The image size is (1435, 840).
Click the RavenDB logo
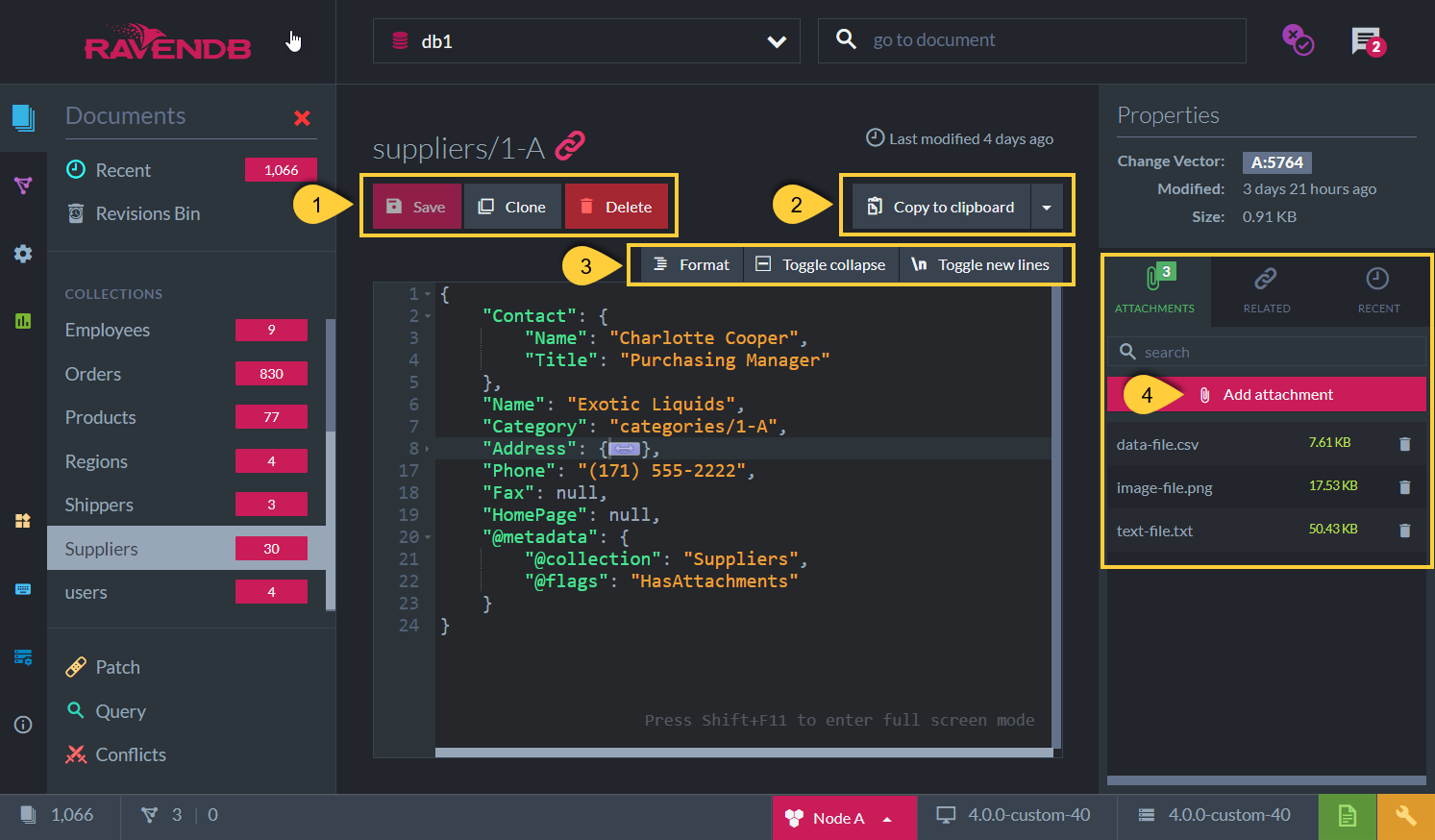point(168,42)
